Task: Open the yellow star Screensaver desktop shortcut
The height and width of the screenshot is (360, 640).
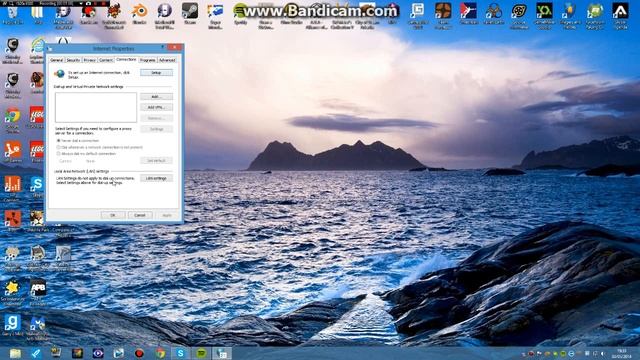Action: point(12,292)
